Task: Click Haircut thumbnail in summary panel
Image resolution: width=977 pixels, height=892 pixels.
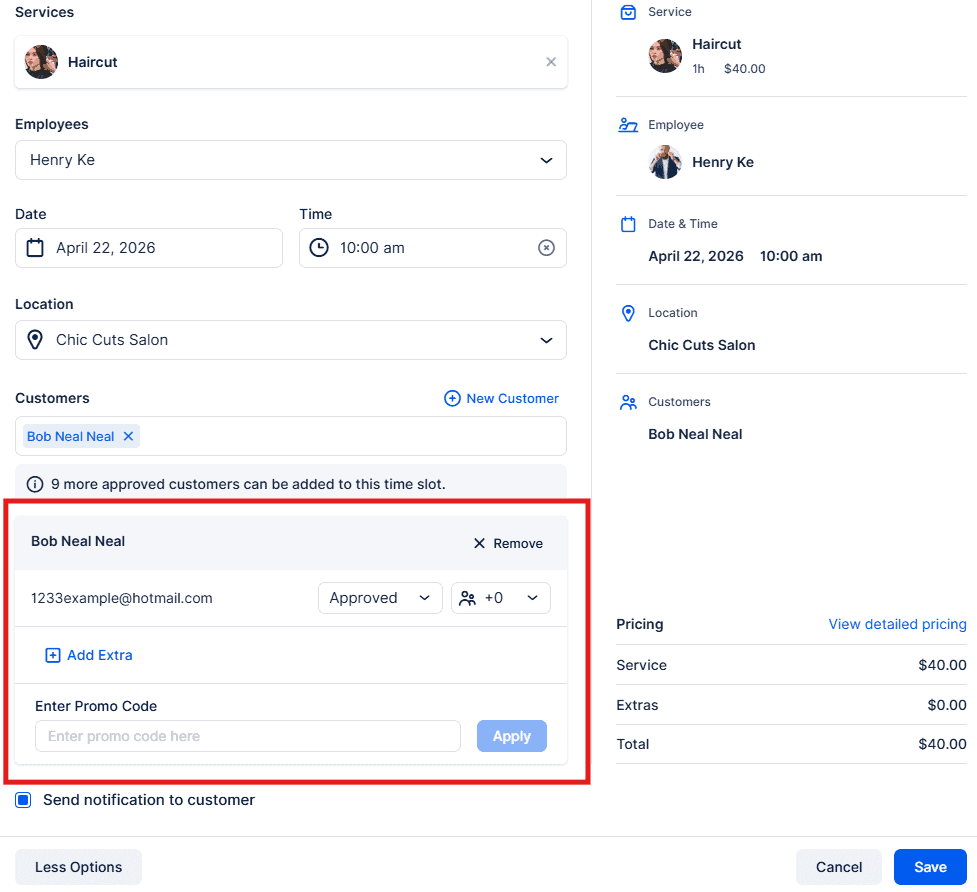Action: [665, 56]
